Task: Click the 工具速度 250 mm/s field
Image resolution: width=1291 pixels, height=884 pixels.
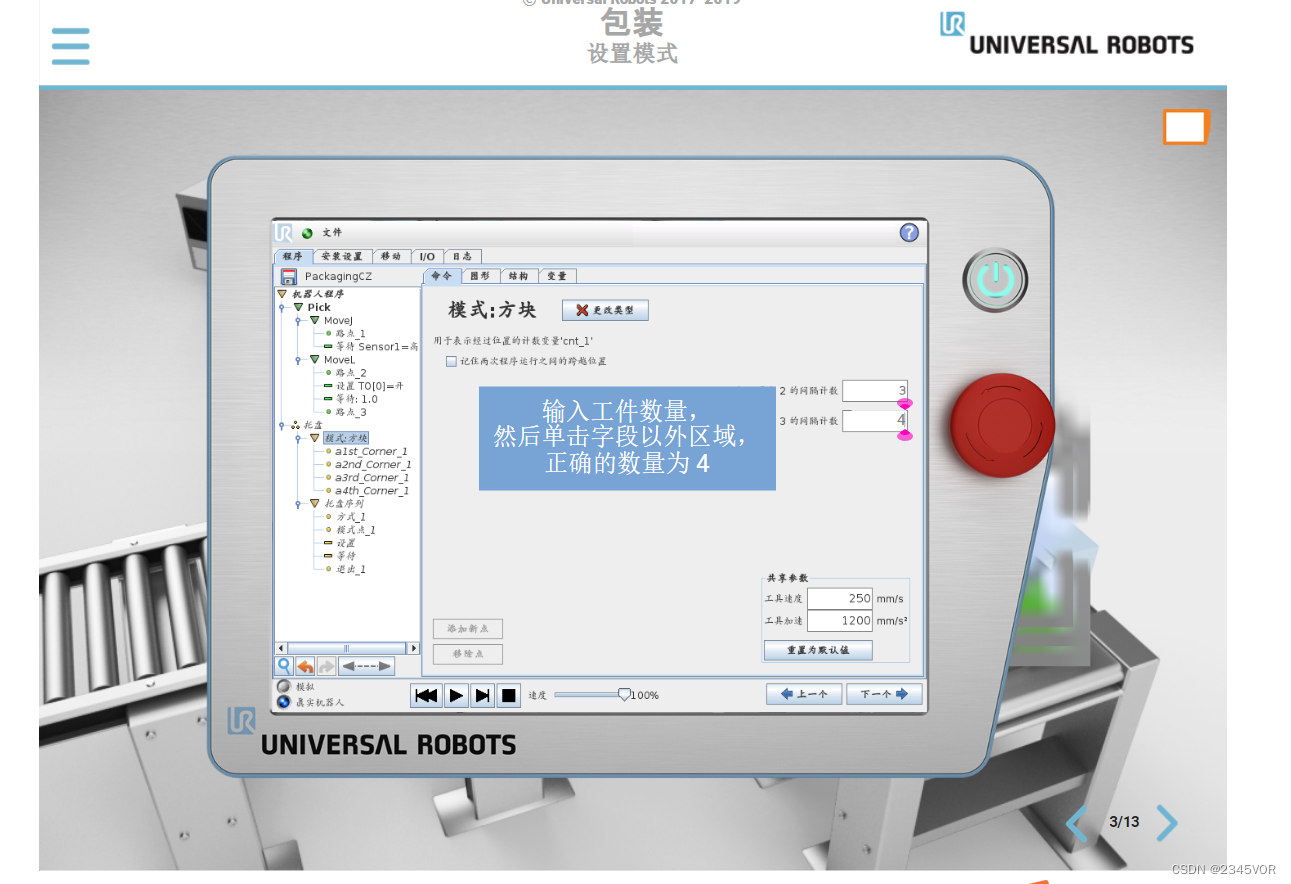Action: click(840, 598)
